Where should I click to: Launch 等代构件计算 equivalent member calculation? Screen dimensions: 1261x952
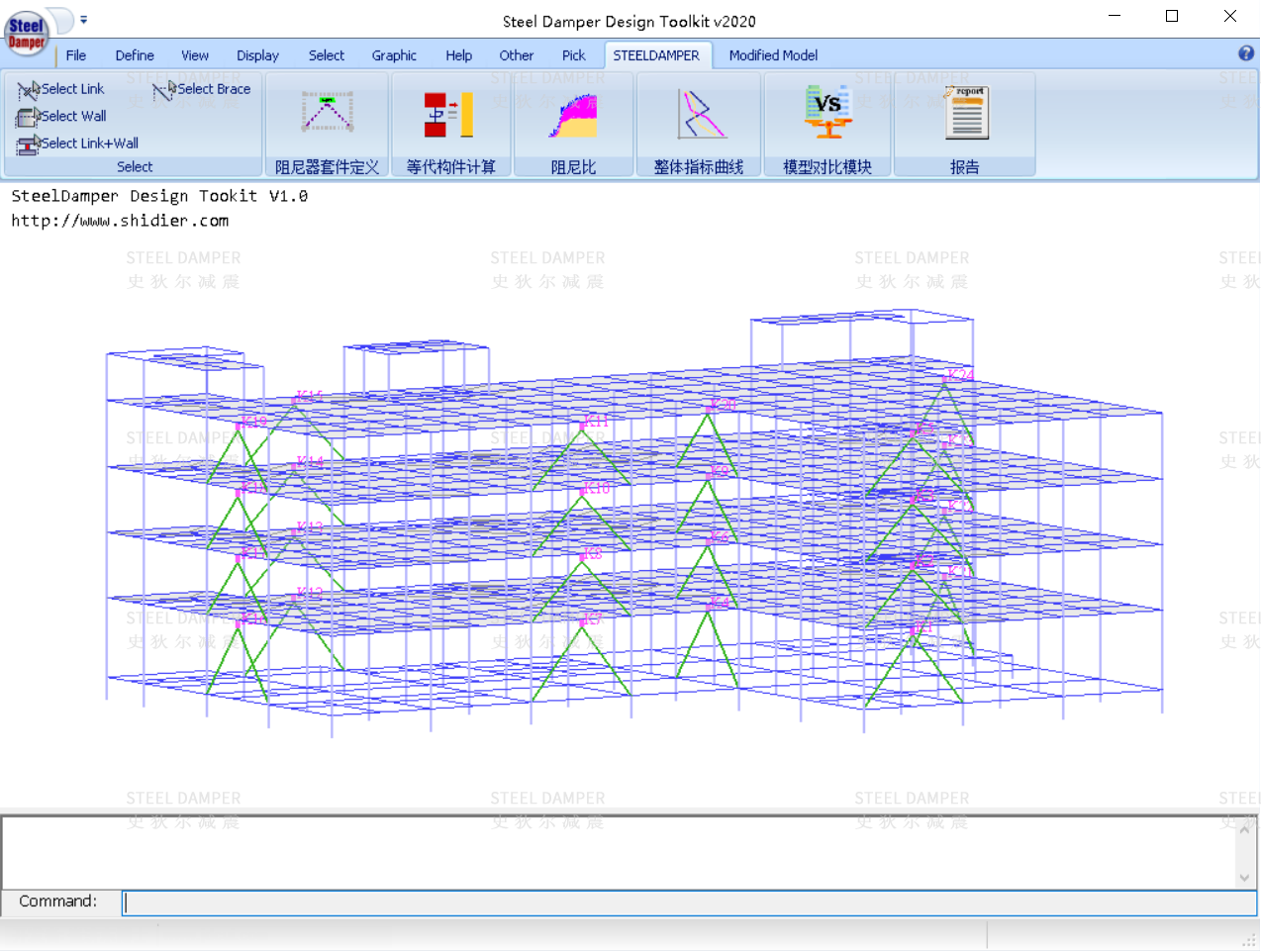tap(451, 125)
